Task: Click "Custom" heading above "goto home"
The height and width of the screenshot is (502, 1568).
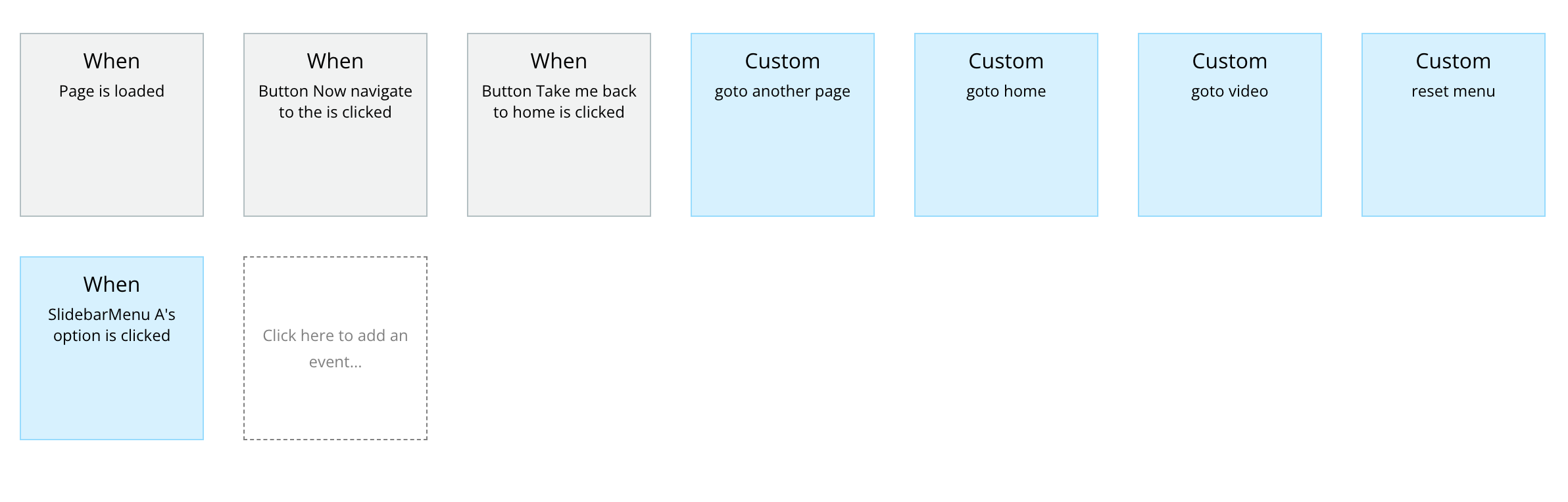Action: click(x=1006, y=61)
